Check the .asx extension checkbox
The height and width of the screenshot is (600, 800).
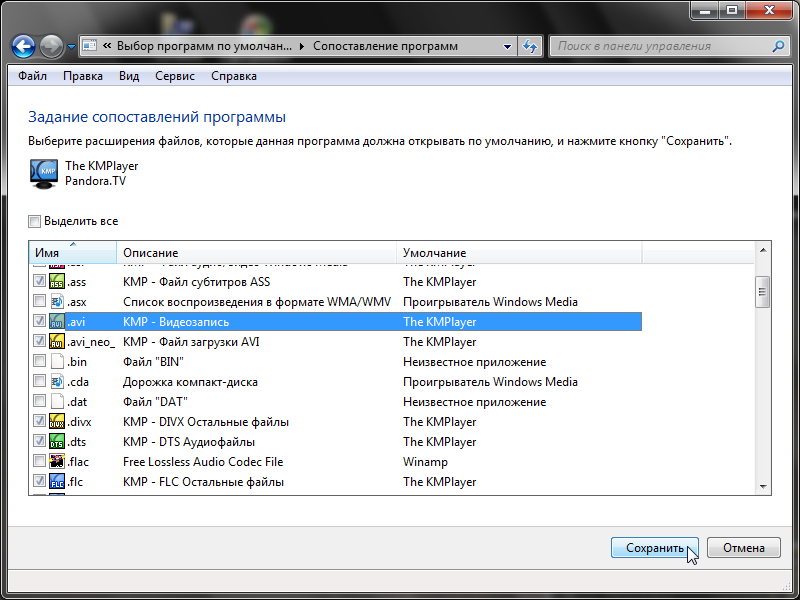(39, 301)
